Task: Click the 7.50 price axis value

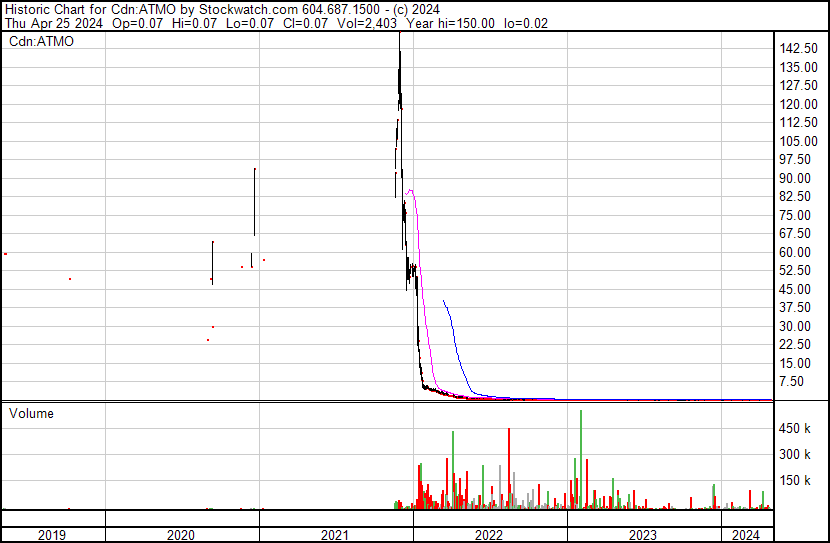Action: [x=791, y=382]
